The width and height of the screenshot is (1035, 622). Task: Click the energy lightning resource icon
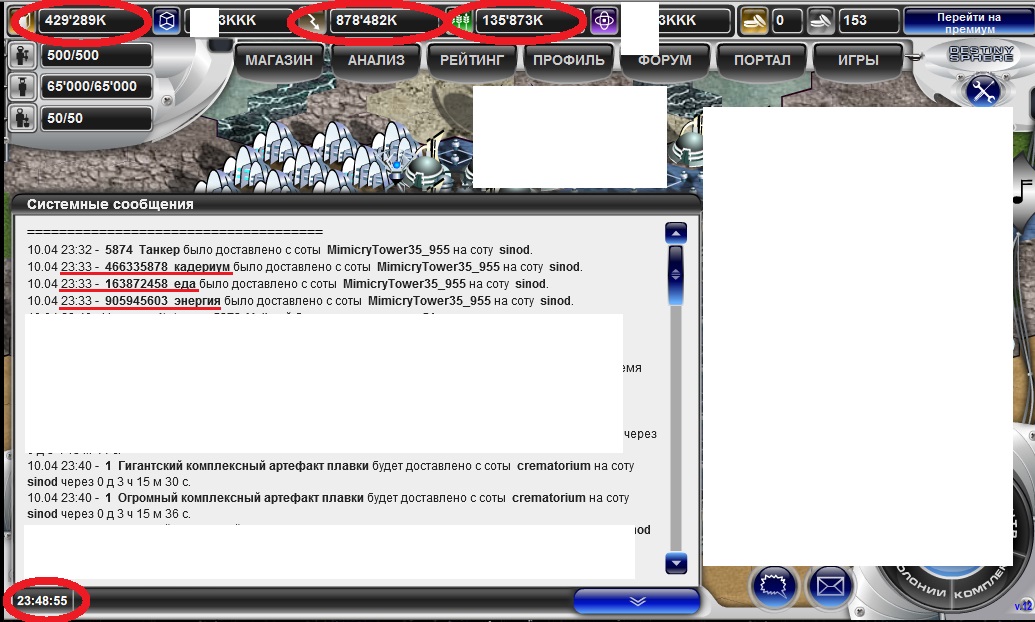[x=312, y=21]
